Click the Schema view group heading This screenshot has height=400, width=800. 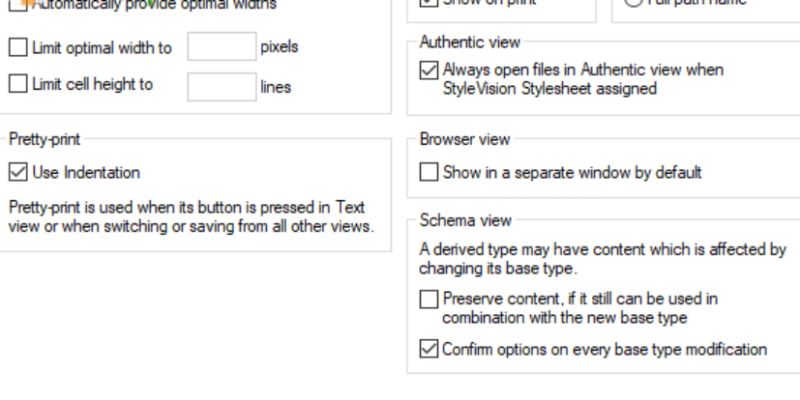[x=465, y=220]
